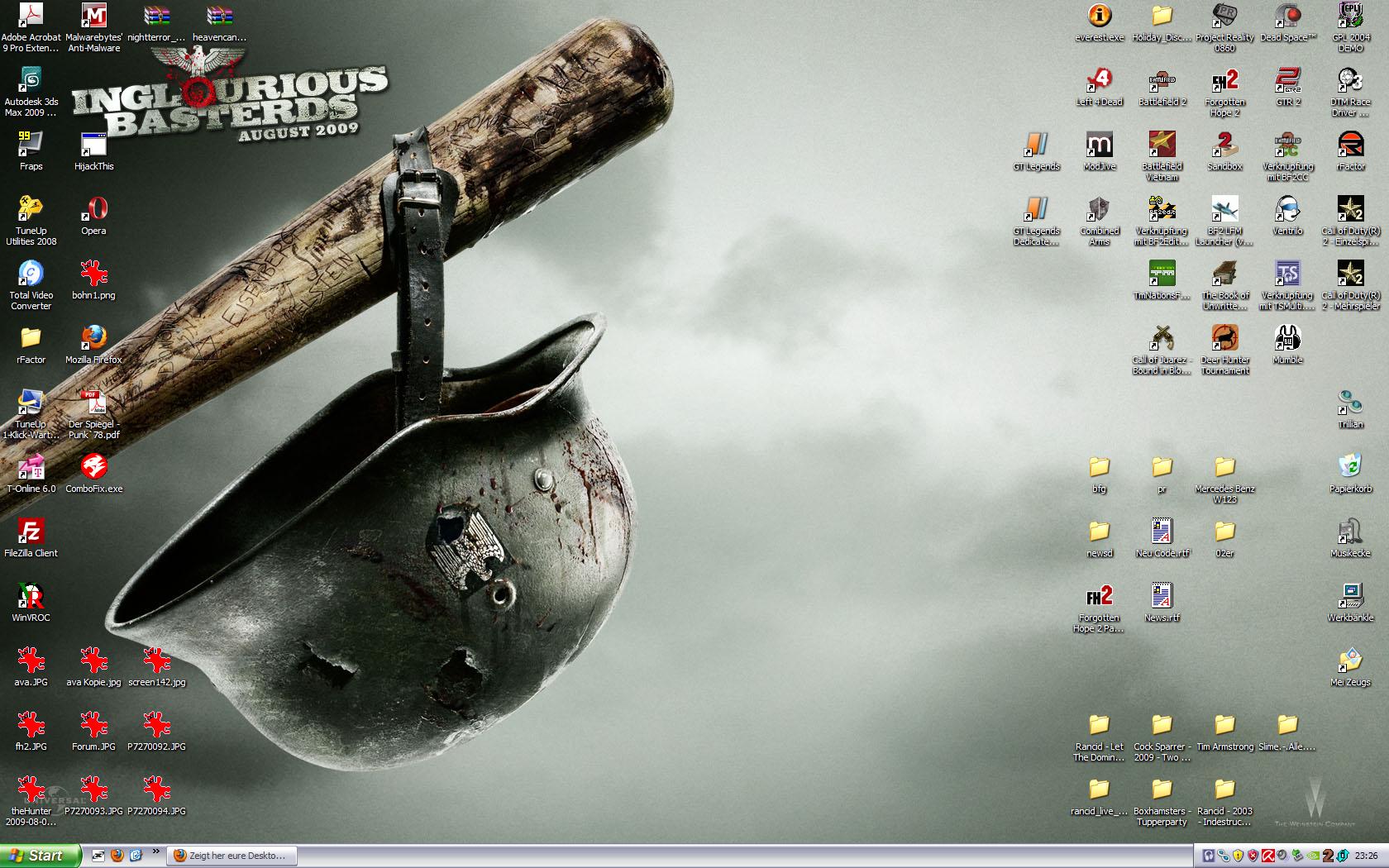Open TuneUp Utilities 2008 shortcut
The height and width of the screenshot is (868, 1389).
point(31,221)
